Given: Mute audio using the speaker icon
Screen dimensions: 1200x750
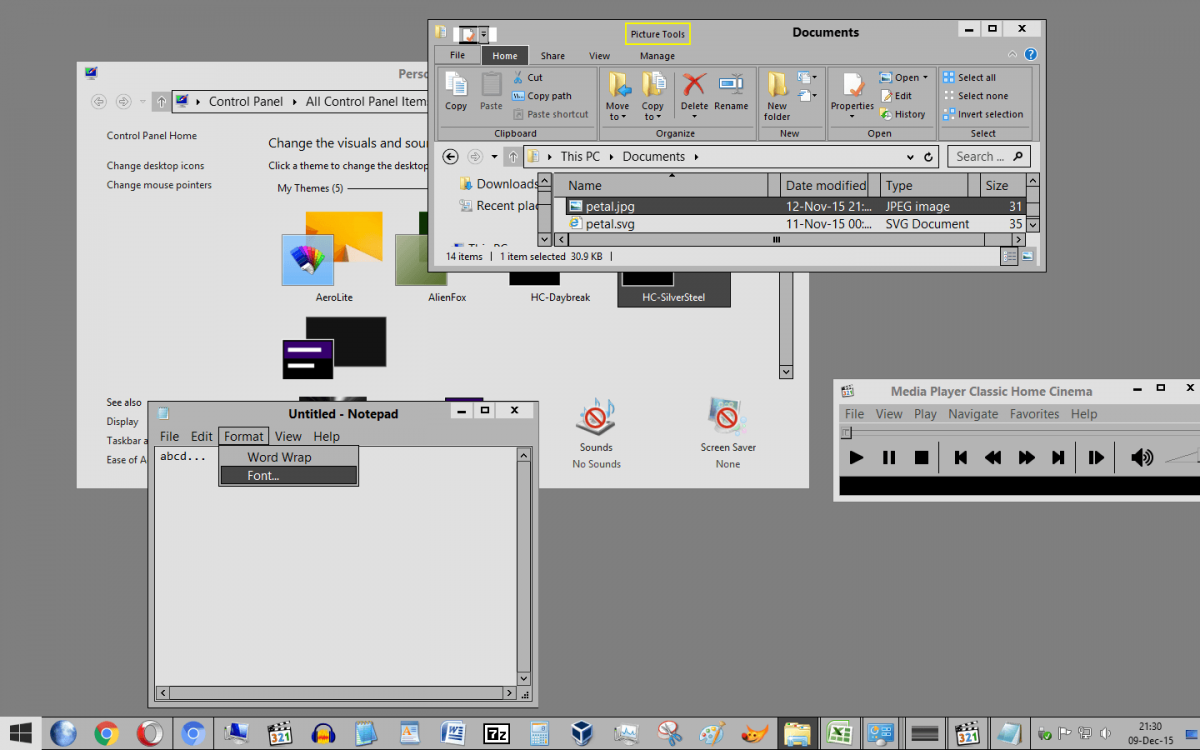Looking at the screenshot, I should pos(1141,457).
